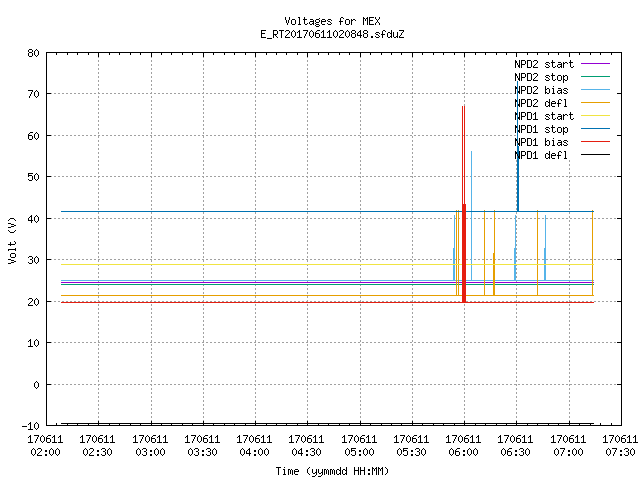The width and height of the screenshot is (640, 480).
Task: Click the yellow NPD1 start legend line sample
Action: pyautogui.click(x=595, y=116)
